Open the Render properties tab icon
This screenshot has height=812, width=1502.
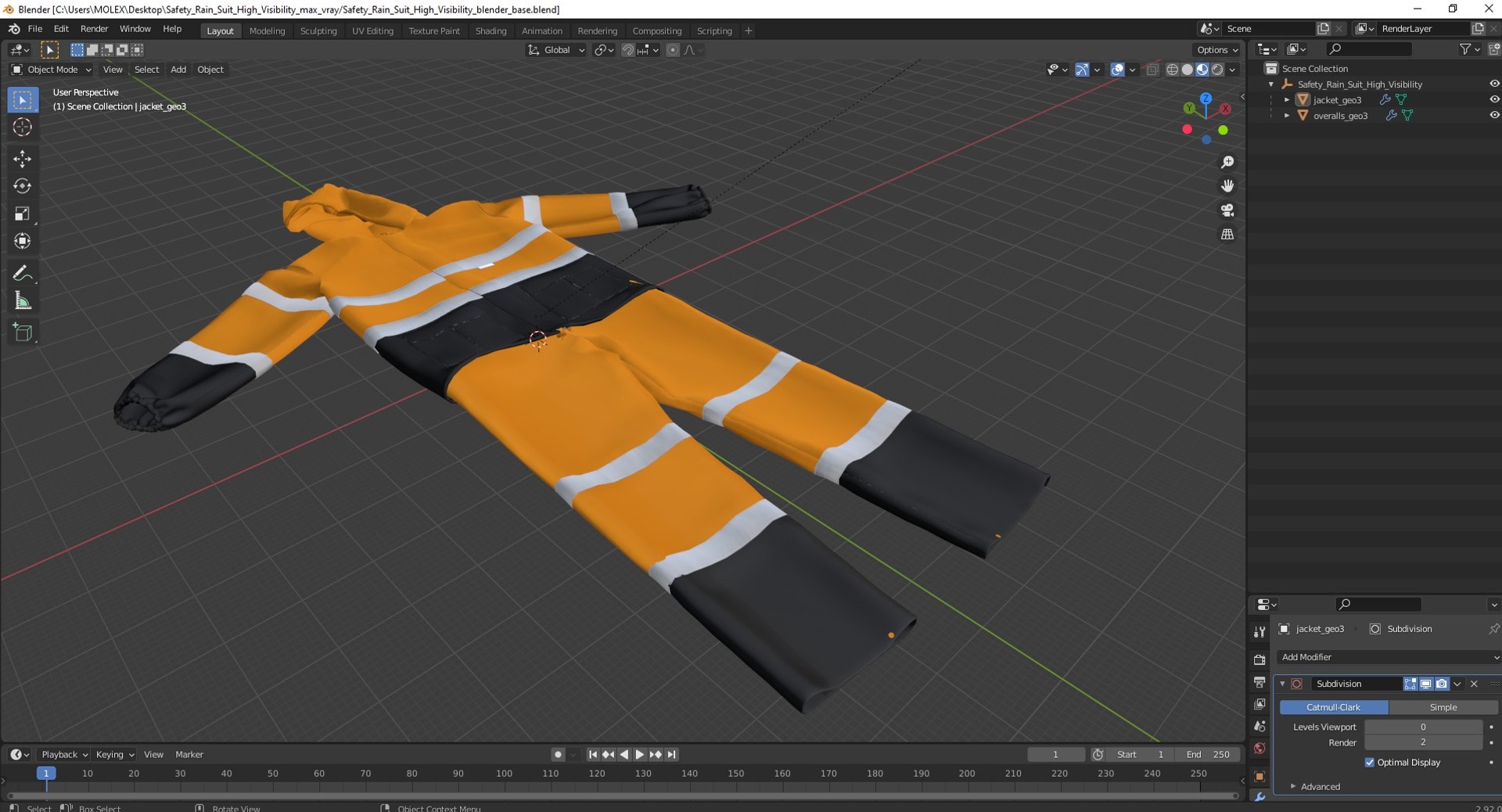(x=1259, y=660)
